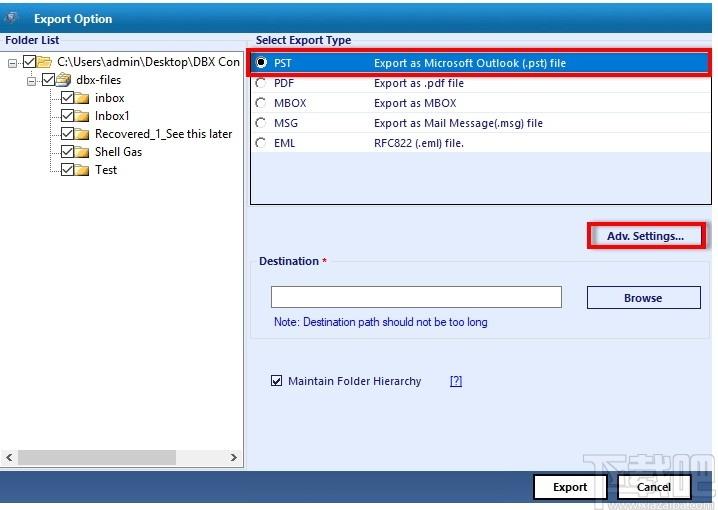Click the inbox folder icon
718x510 pixels.
click(82, 98)
